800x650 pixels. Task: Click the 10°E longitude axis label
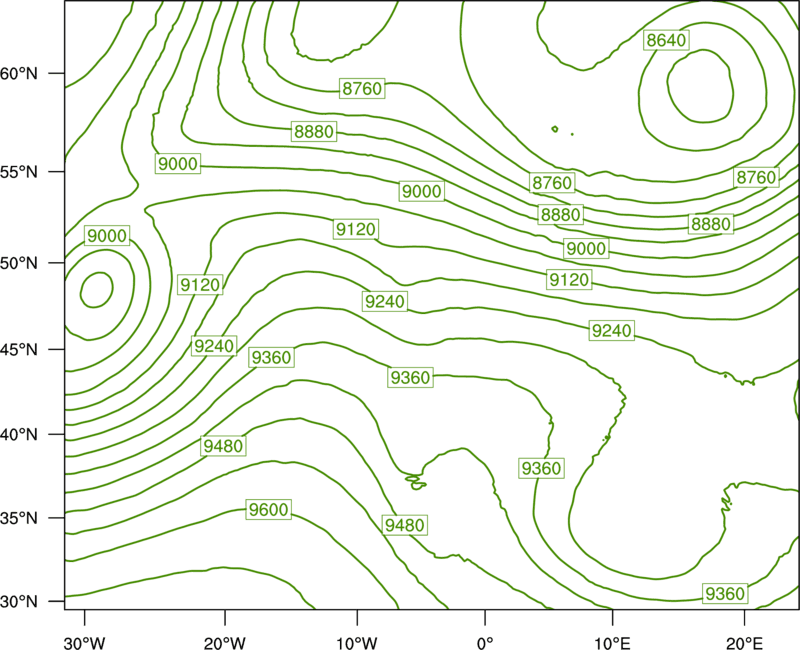pyautogui.click(x=612, y=642)
